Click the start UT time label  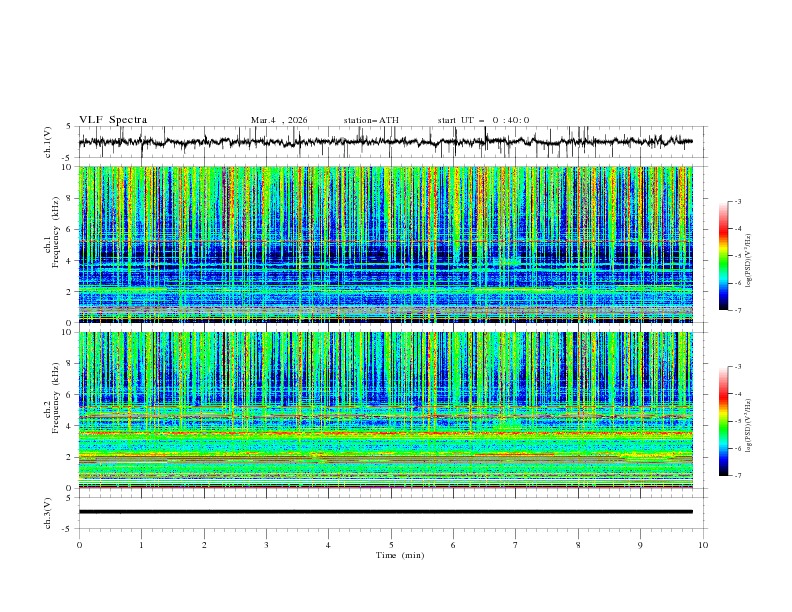[x=483, y=120]
